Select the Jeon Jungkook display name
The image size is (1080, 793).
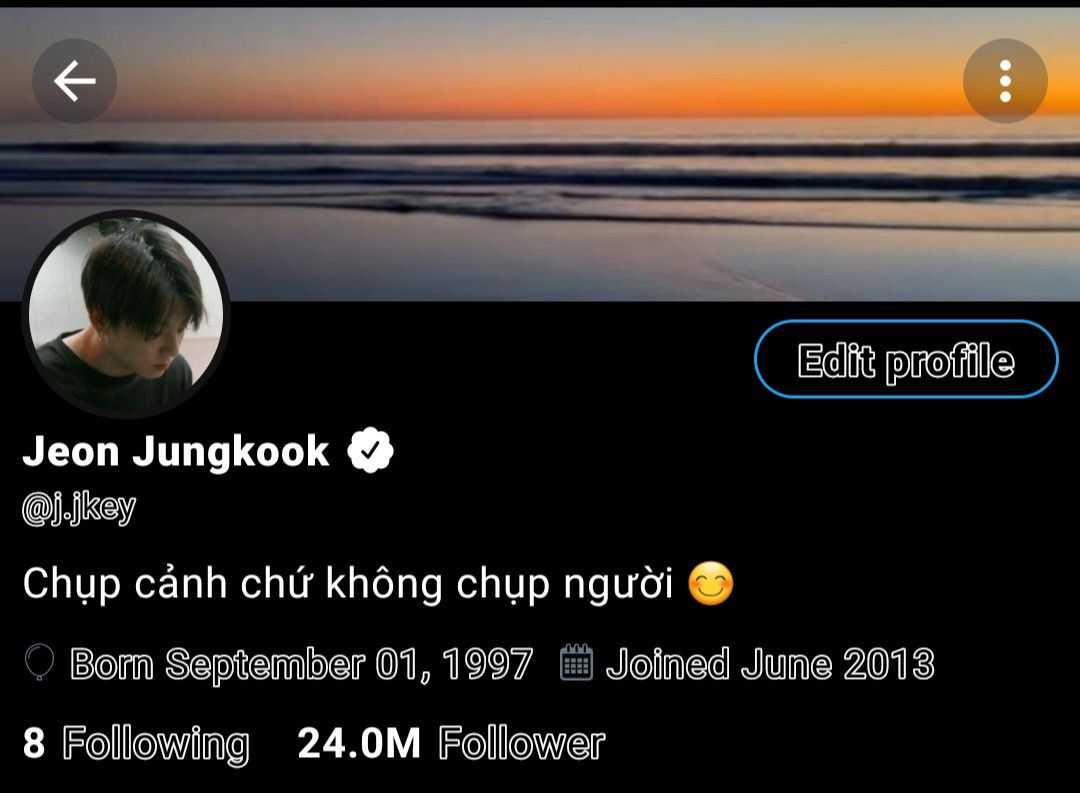[176, 452]
